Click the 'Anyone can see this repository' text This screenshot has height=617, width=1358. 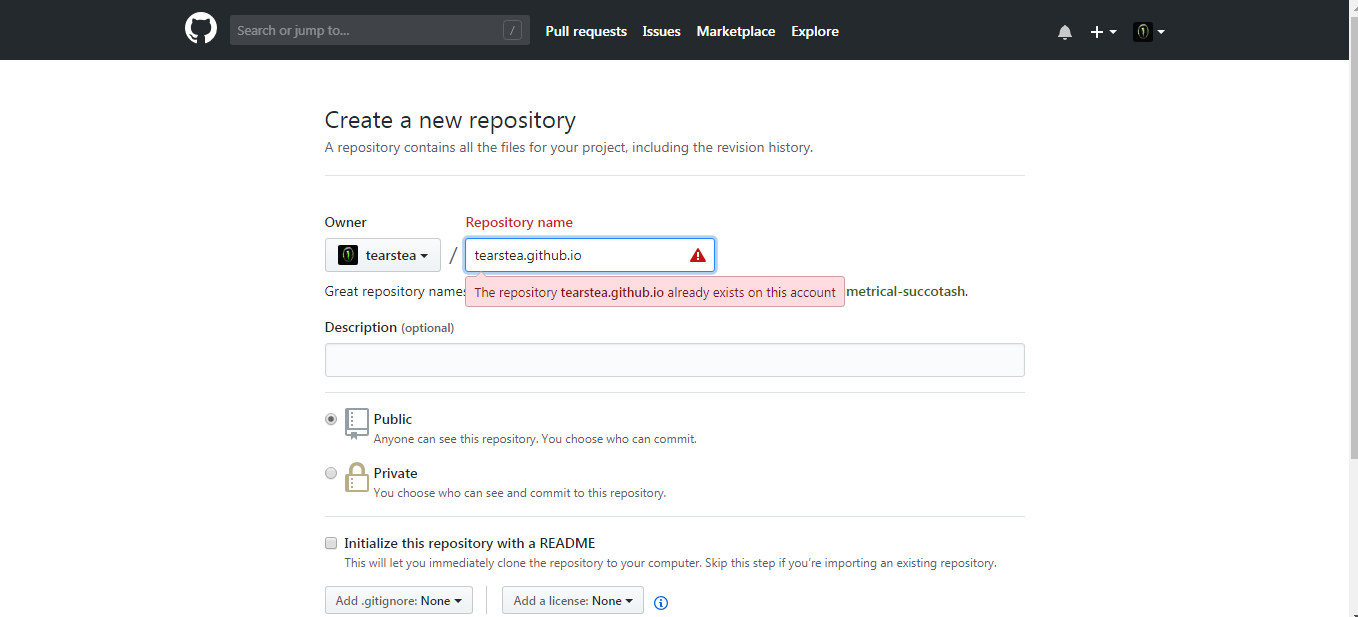[535, 439]
